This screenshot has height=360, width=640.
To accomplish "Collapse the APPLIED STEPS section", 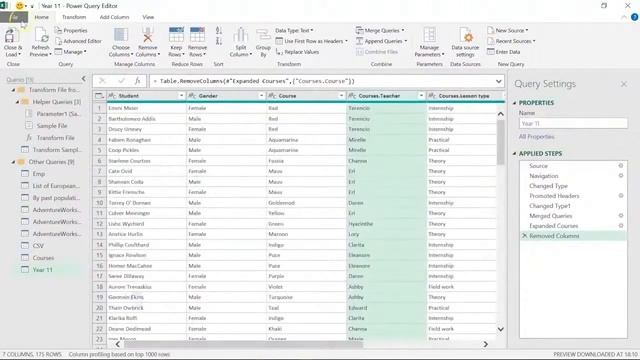I will point(514,153).
